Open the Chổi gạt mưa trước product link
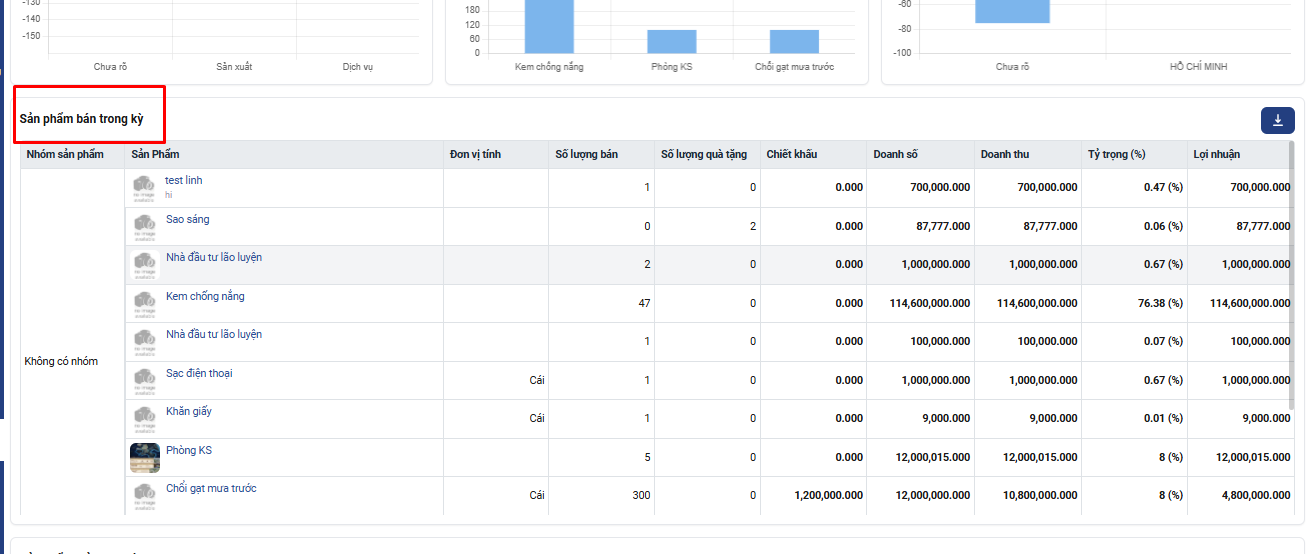Image resolution: width=1309 pixels, height=554 pixels. click(211, 488)
